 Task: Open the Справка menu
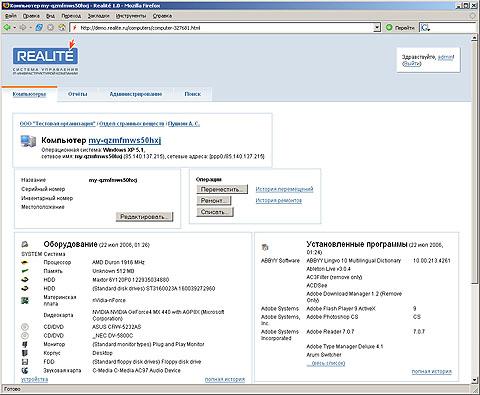click(x=162, y=16)
